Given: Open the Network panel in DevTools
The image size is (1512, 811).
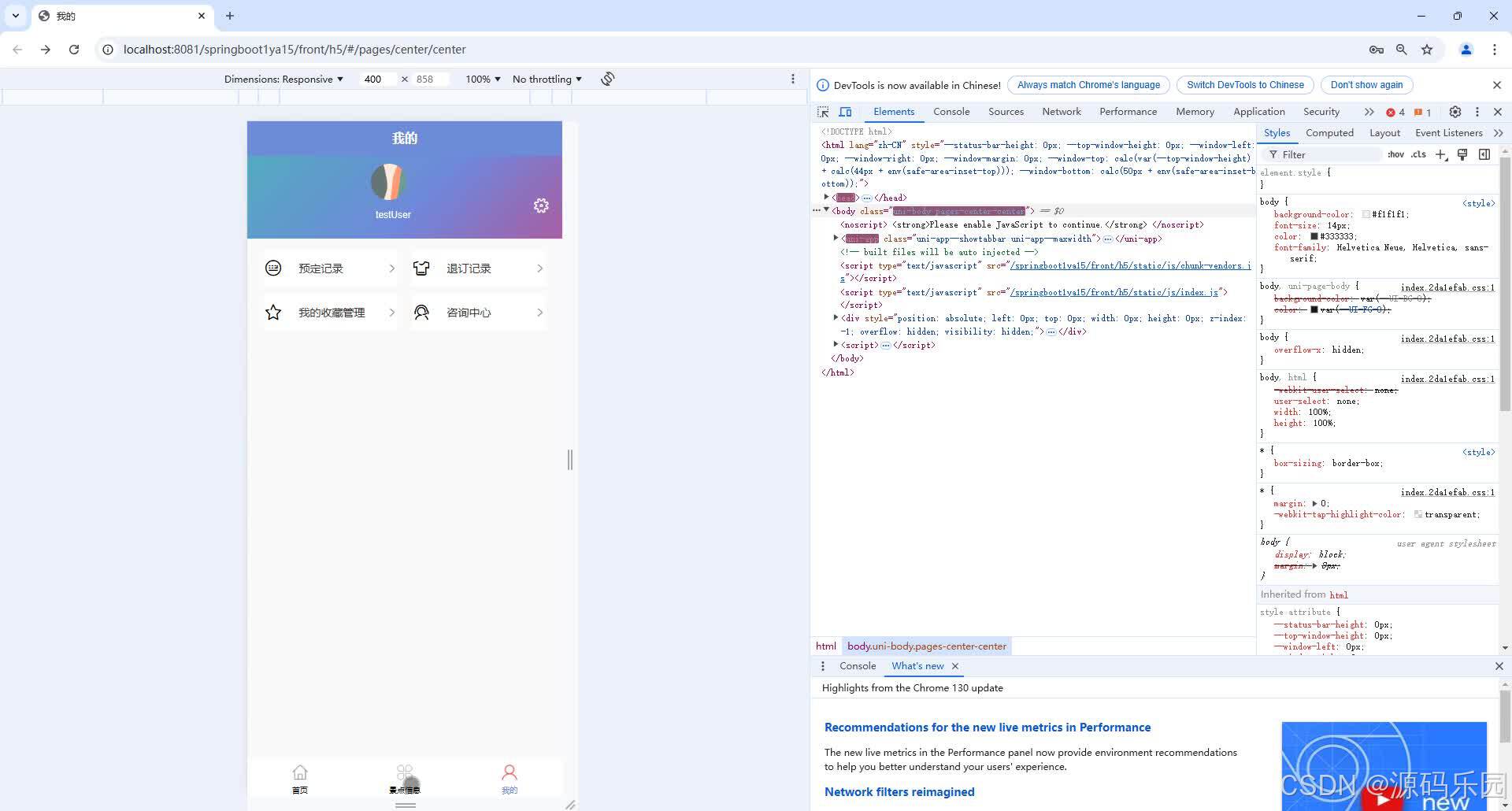Looking at the screenshot, I should point(1061,112).
